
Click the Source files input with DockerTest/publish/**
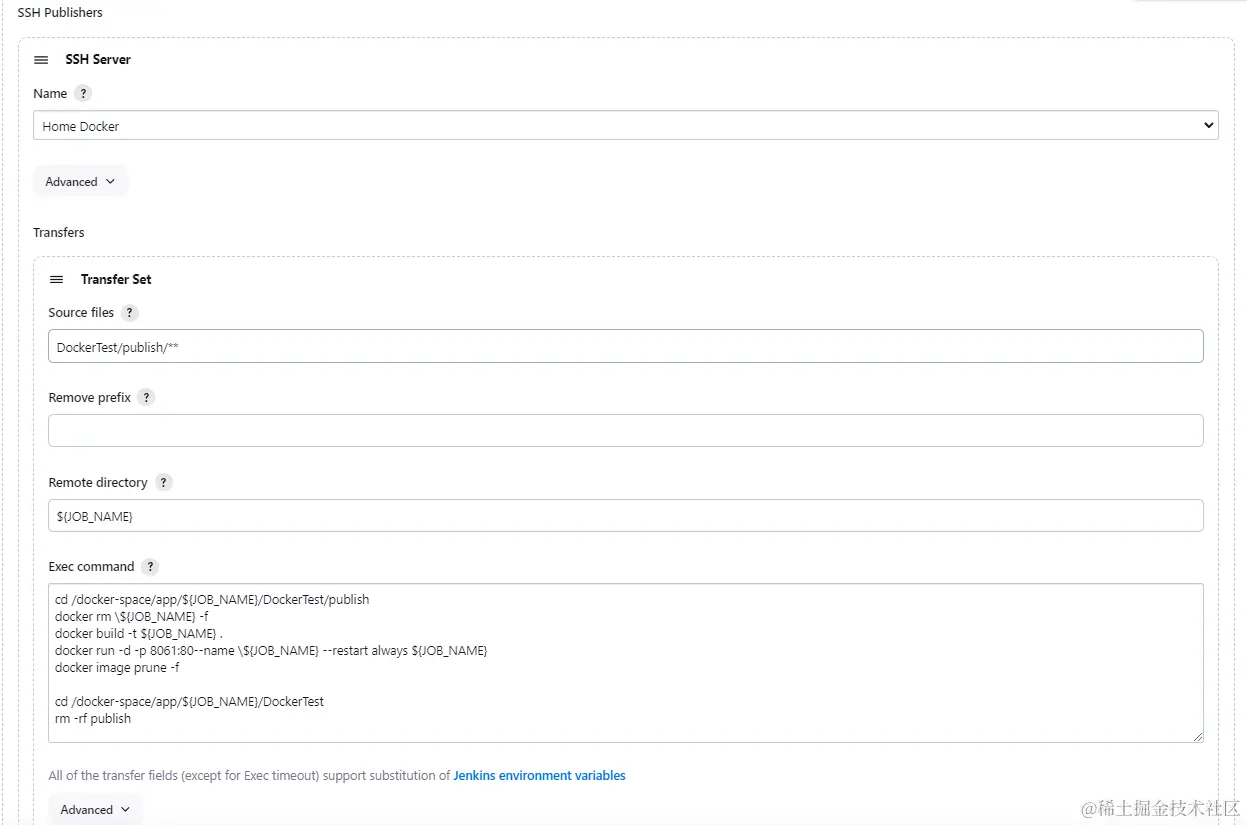[x=626, y=346]
